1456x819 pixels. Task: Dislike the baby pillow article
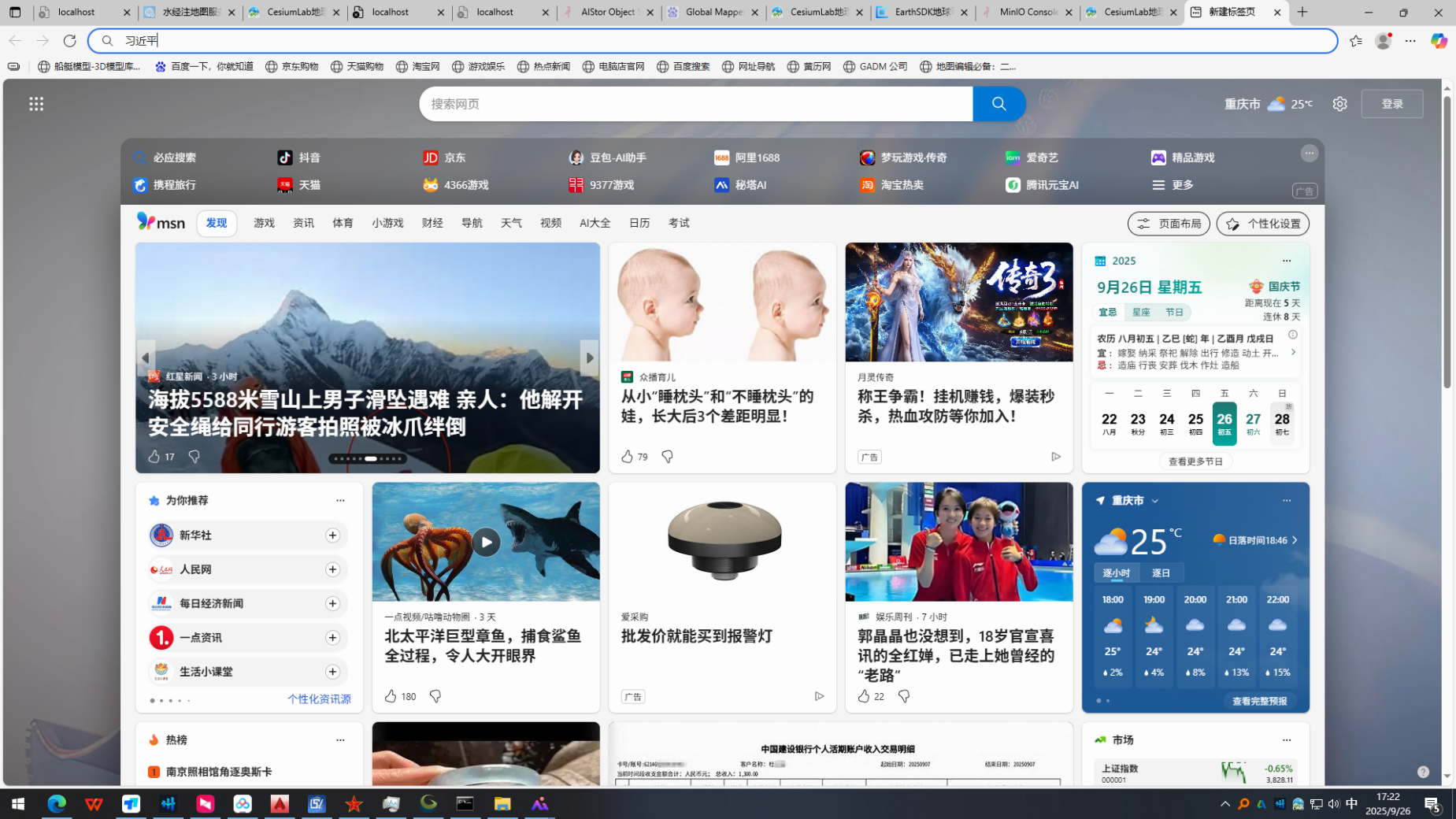(667, 457)
